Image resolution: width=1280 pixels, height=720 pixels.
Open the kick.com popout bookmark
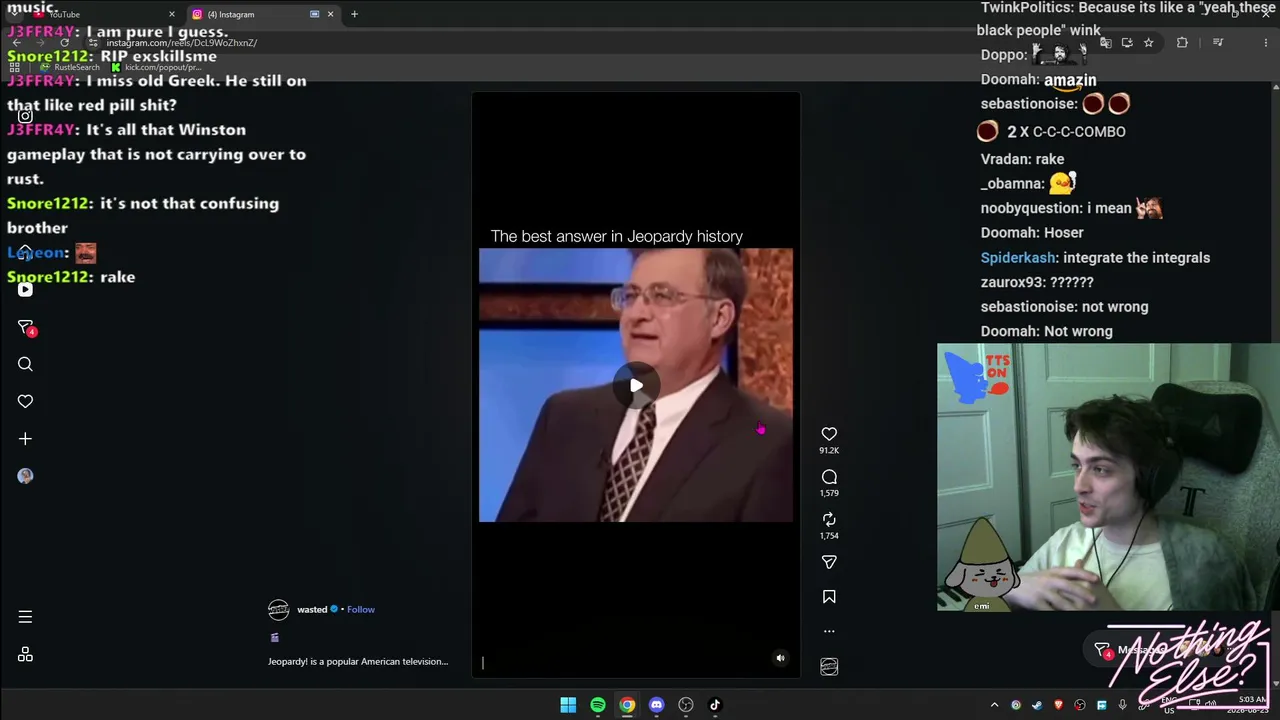157,67
